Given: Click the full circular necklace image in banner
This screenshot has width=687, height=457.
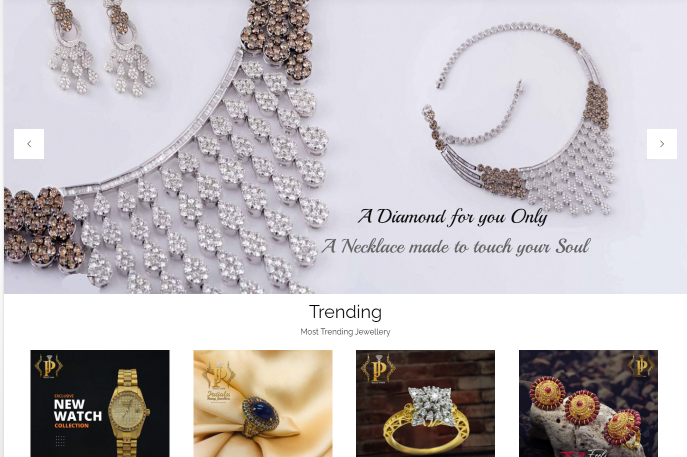Looking at the screenshot, I should click(x=521, y=118).
